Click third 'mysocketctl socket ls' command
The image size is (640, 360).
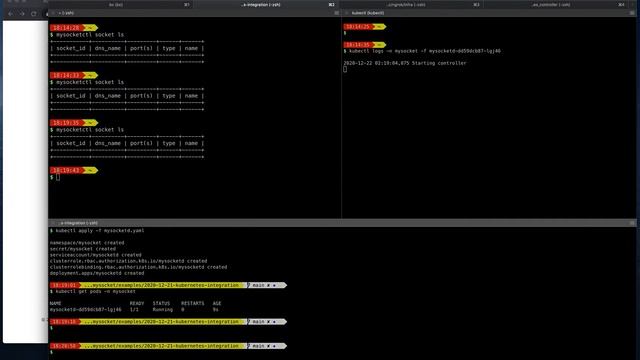[x=90, y=130]
